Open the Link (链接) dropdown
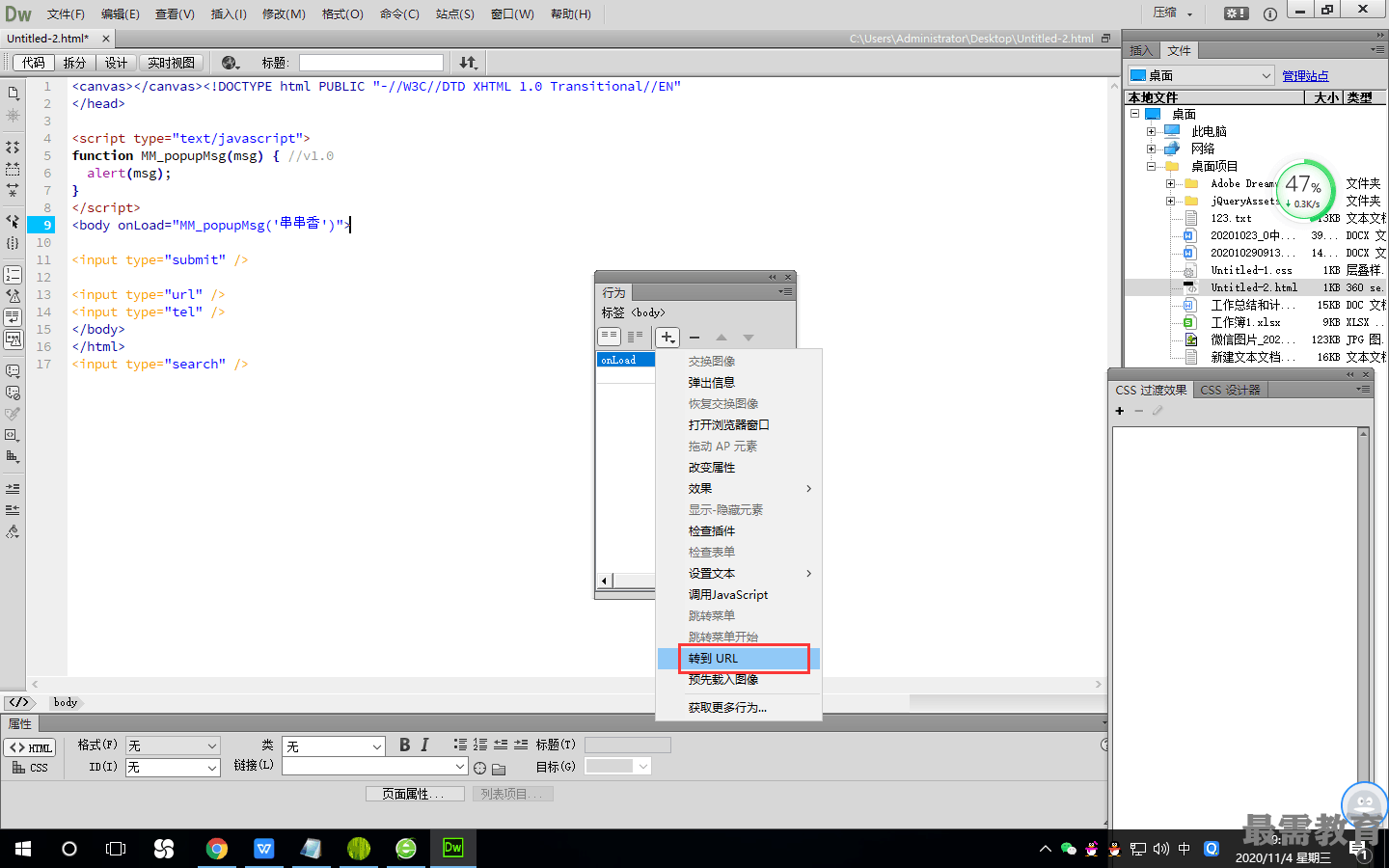This screenshot has height=868, width=1389. (375, 766)
